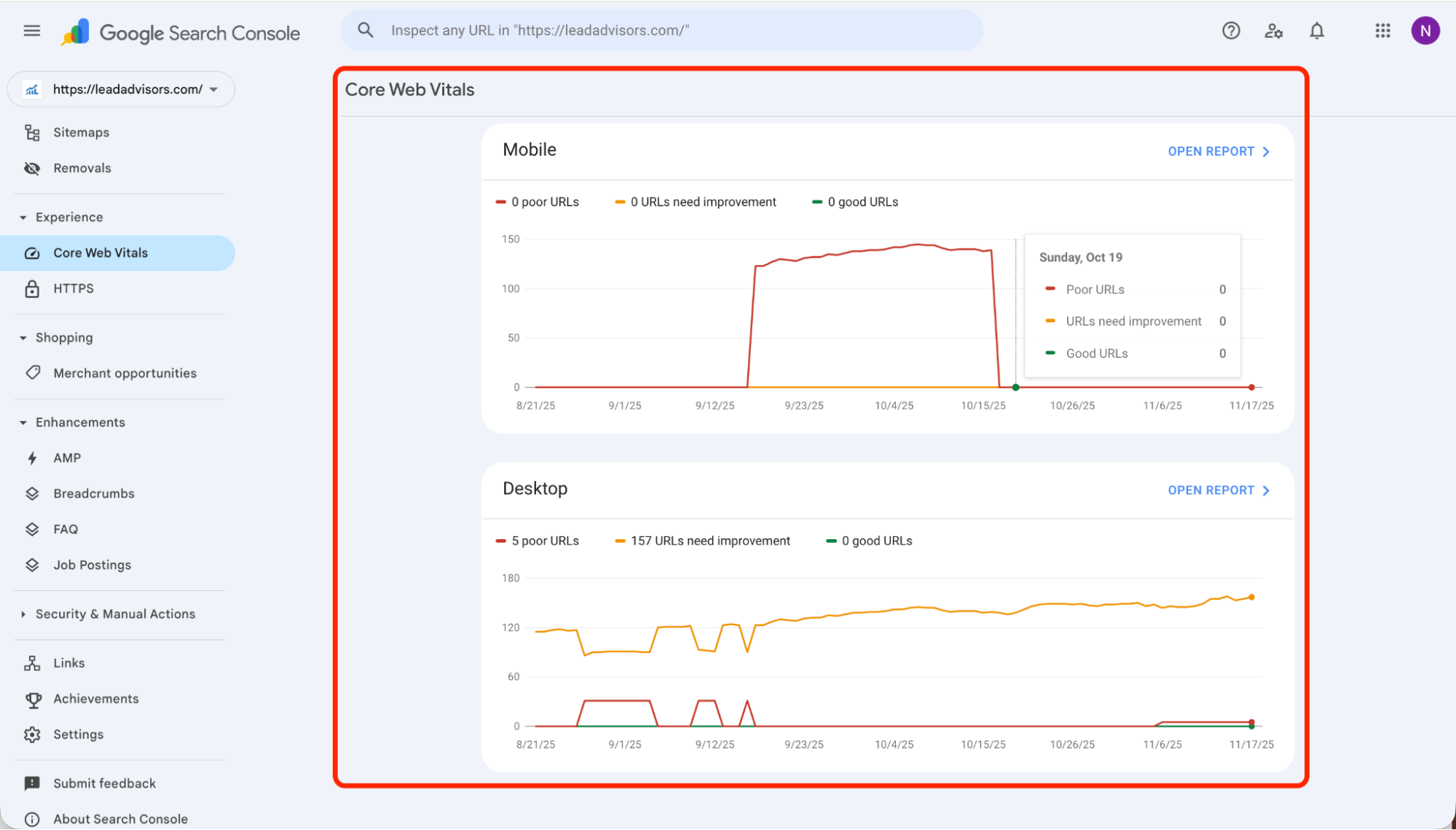Click the Removals crossed-eye icon
The height and width of the screenshot is (830, 1456).
point(32,168)
